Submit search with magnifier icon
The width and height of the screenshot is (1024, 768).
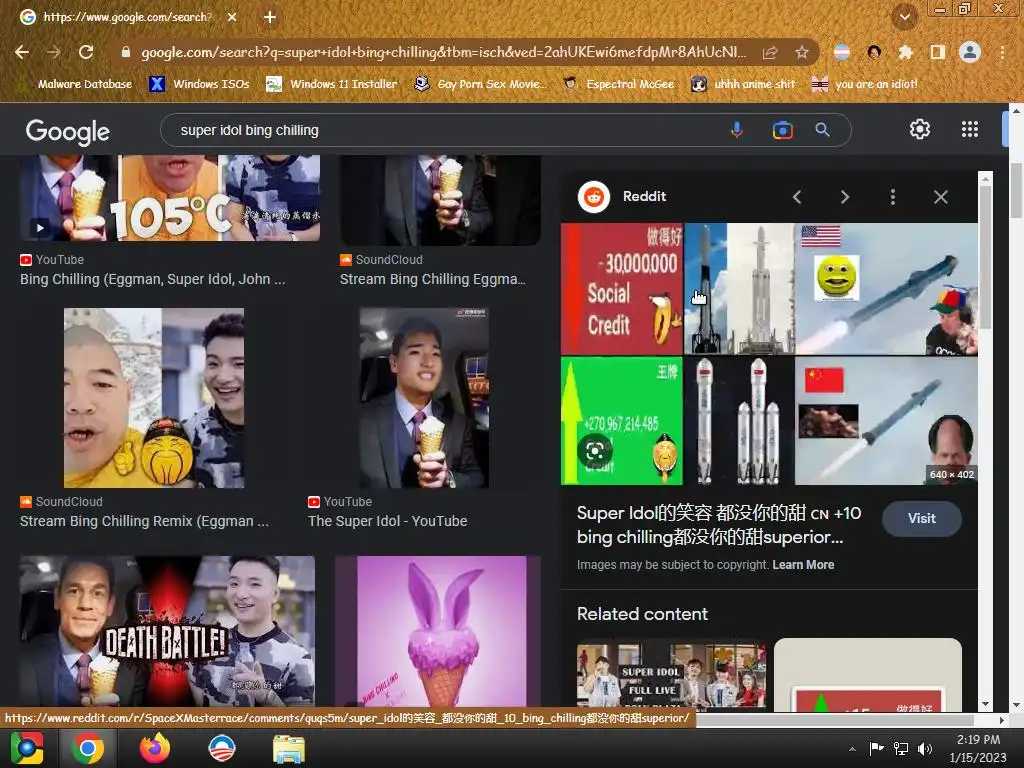pyautogui.click(x=822, y=130)
